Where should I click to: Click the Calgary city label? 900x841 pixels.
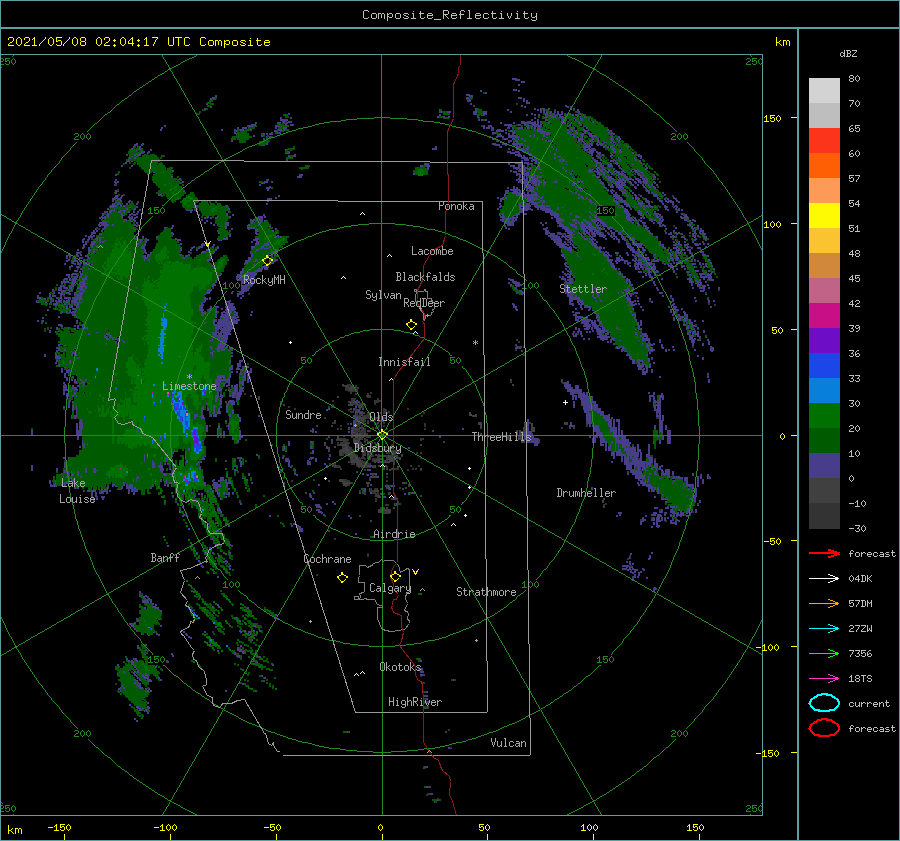pos(390,588)
